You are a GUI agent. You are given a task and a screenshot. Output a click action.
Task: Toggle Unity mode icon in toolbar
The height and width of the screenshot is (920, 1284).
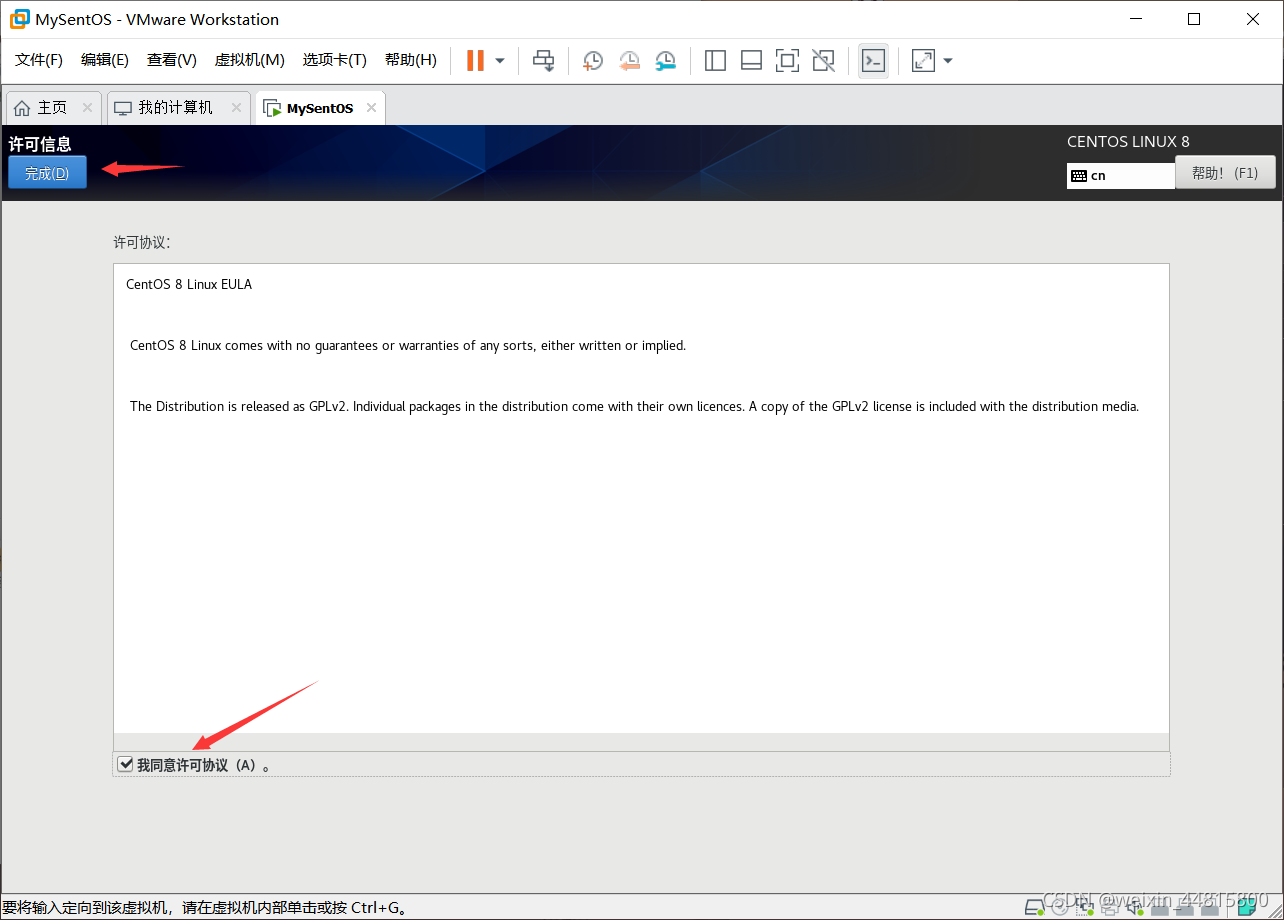coord(823,61)
